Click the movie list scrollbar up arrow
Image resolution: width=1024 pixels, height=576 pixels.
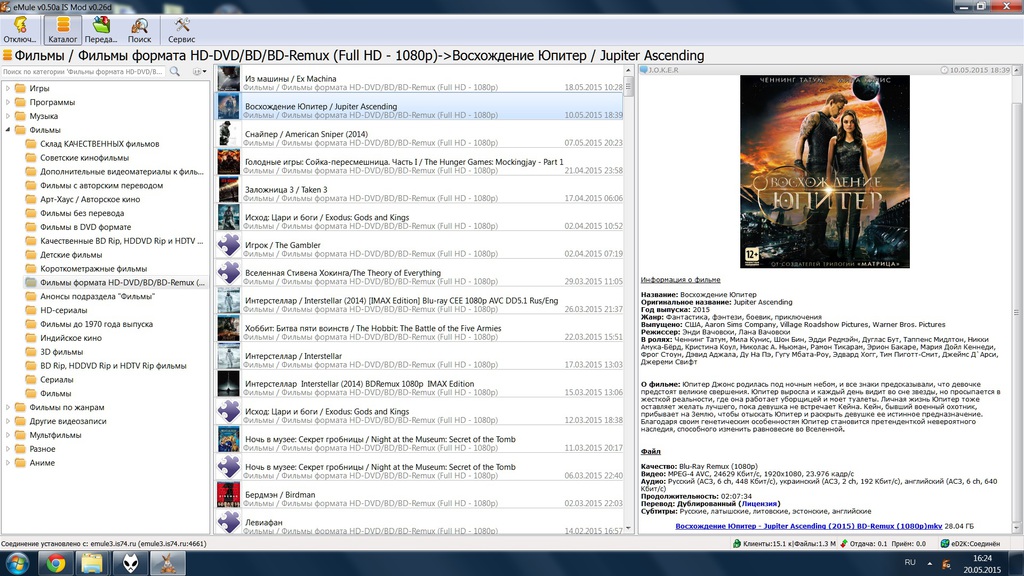tap(628, 71)
